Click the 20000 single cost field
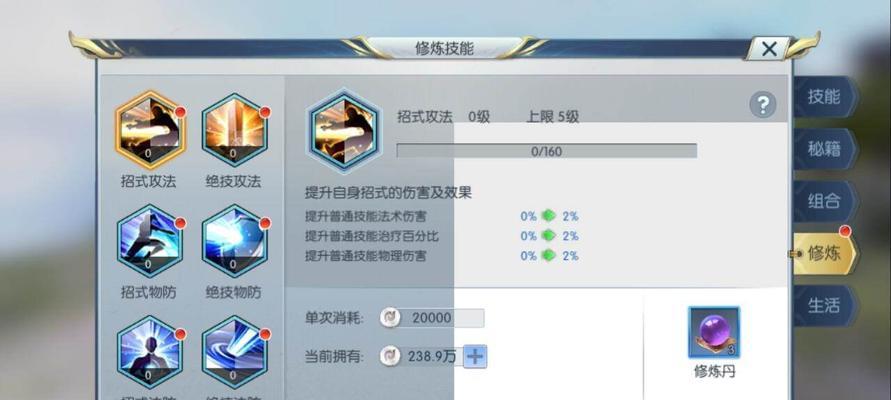 432,318
